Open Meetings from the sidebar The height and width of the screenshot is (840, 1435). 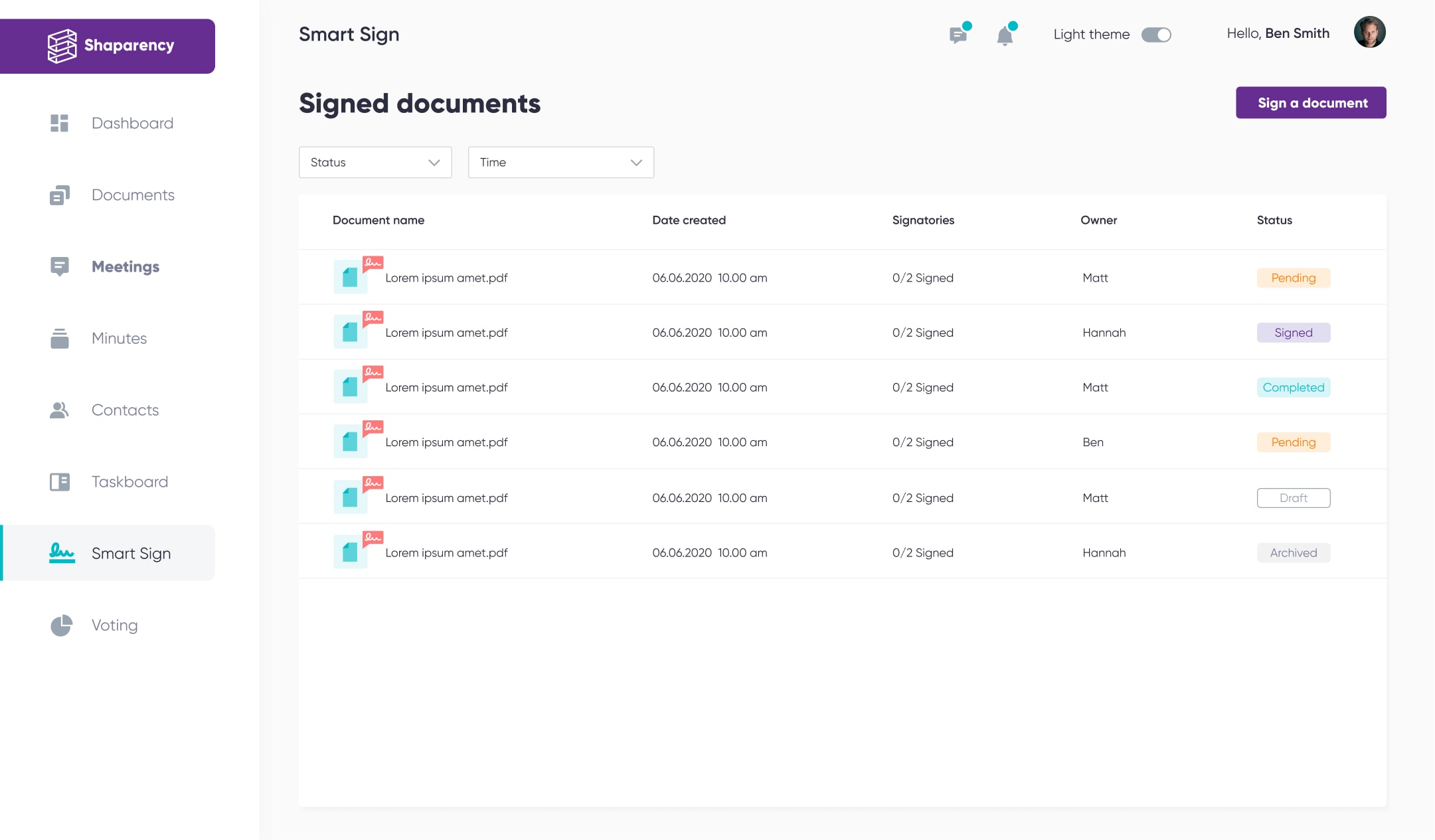point(126,267)
